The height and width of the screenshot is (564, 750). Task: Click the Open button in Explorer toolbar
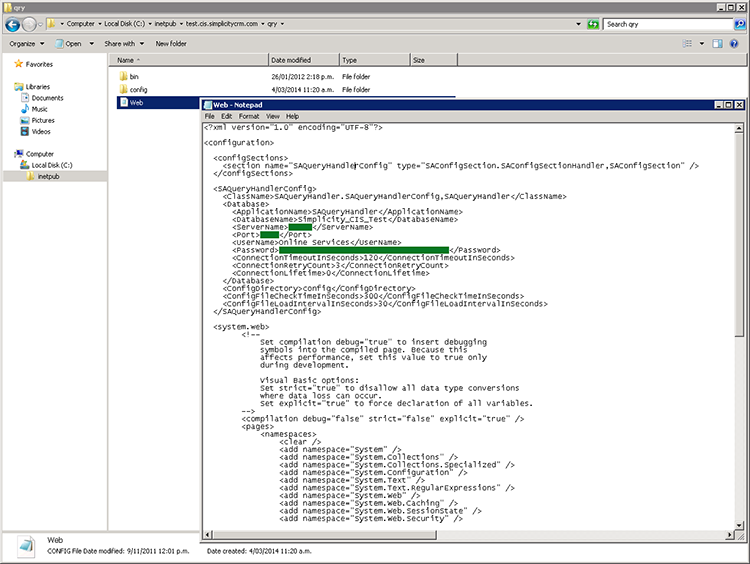(x=68, y=44)
